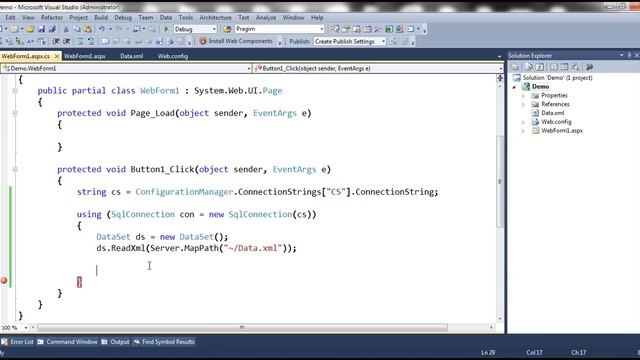Click the Demo project icon
Screen dimensions: 640x360
tap(526, 87)
